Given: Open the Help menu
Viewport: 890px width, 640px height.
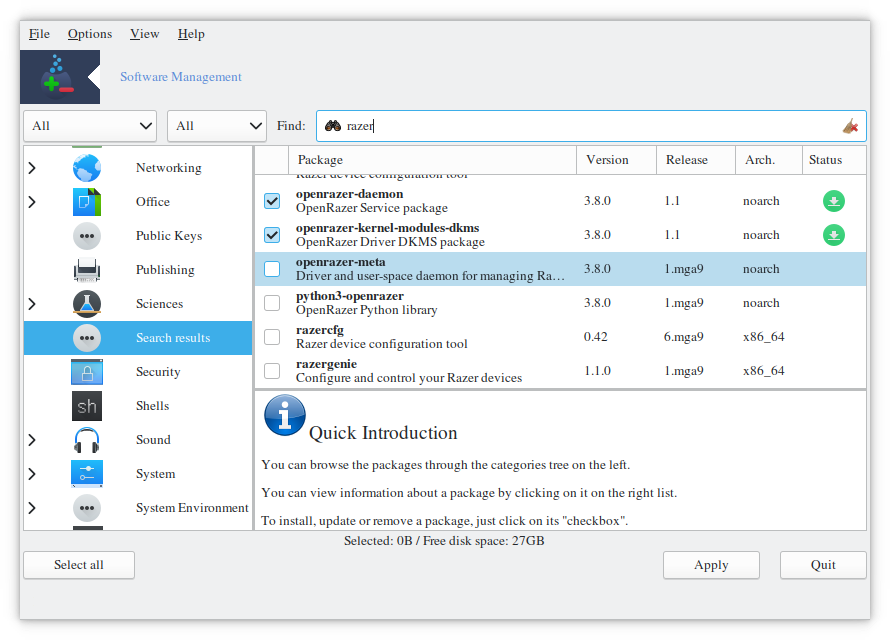Looking at the screenshot, I should click(191, 34).
